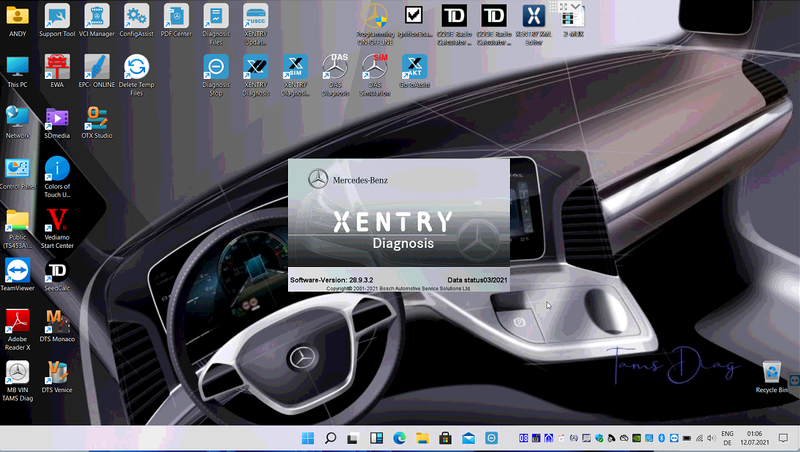
Task: Launch the Support Tool shortcut
Action: (57, 20)
